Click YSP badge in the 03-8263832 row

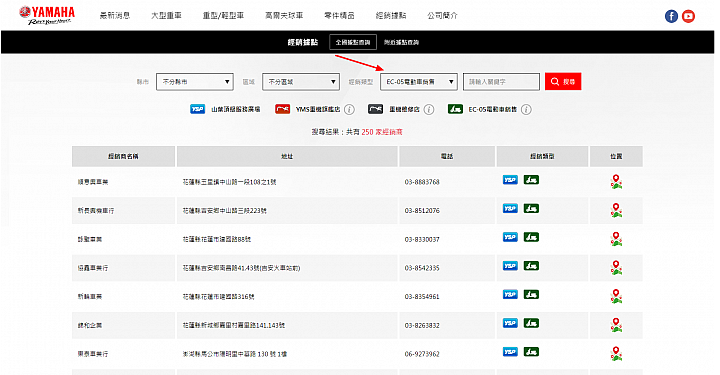[x=510, y=323]
